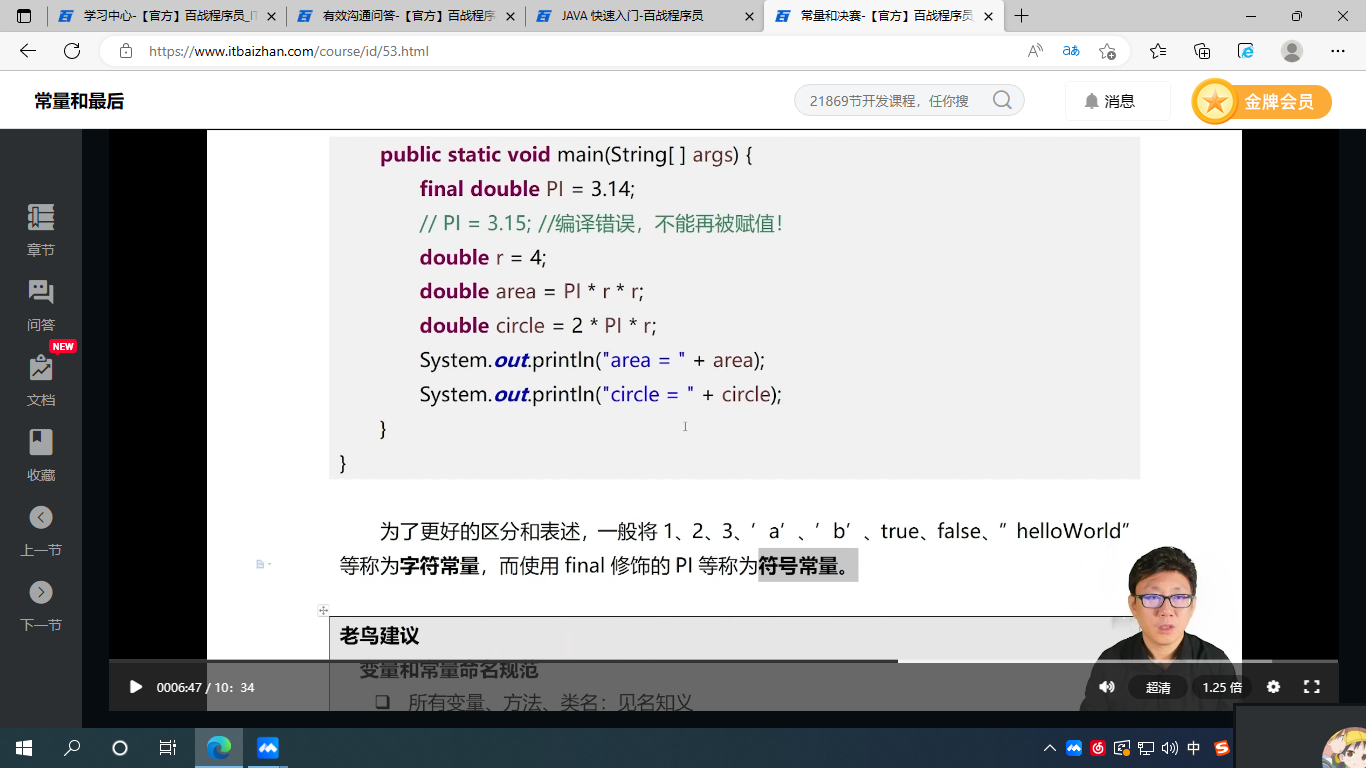This screenshot has height=768, width=1366.
Task: Toggle the 中 input language indicator
Action: tap(1194, 747)
